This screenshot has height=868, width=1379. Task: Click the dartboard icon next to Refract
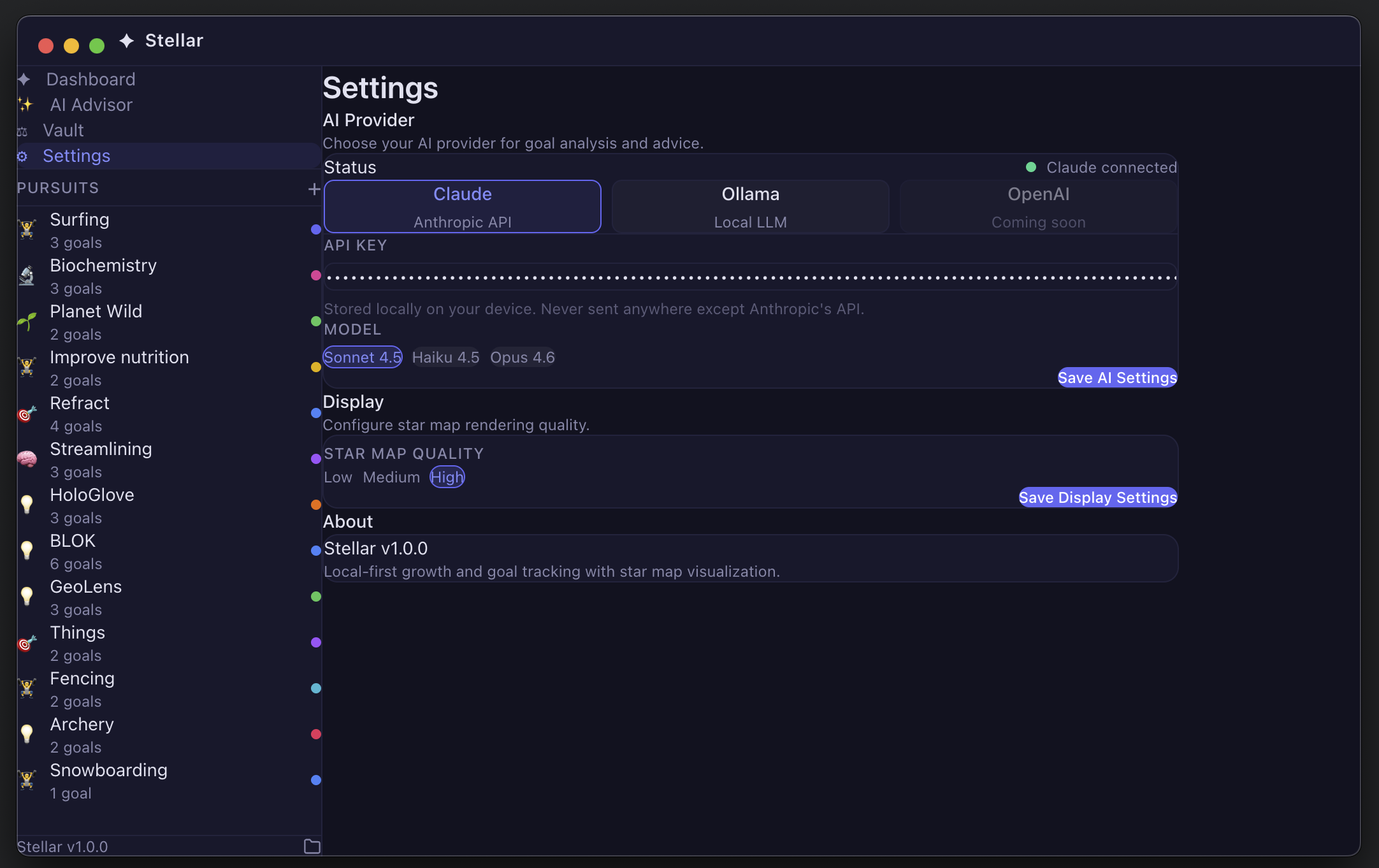tap(27, 414)
